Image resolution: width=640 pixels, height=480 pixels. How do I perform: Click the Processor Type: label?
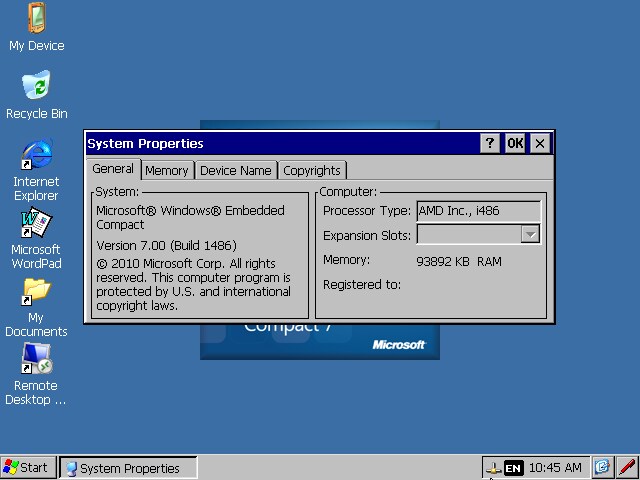pyautogui.click(x=367, y=211)
